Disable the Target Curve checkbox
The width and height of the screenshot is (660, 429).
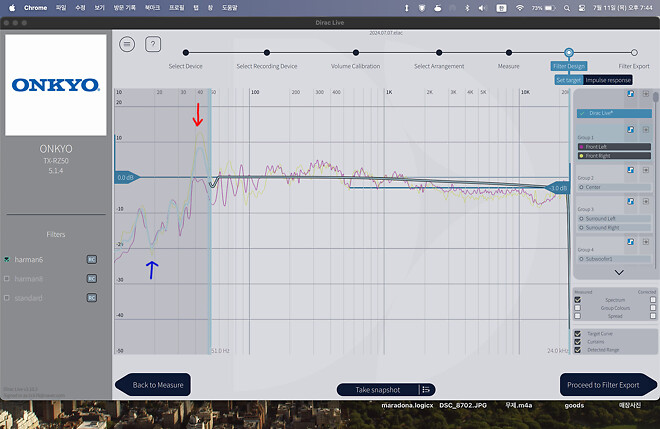pyautogui.click(x=577, y=333)
